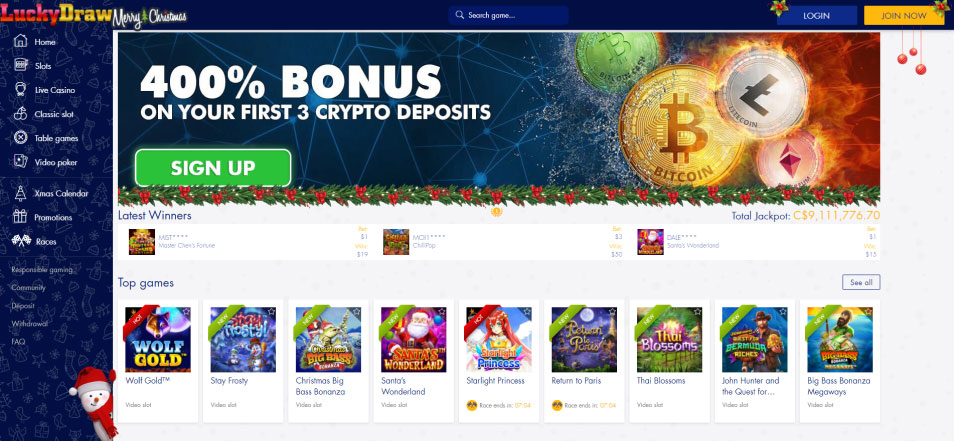Open the Responsible gaming link
Image resolution: width=954 pixels, height=441 pixels.
point(42,269)
